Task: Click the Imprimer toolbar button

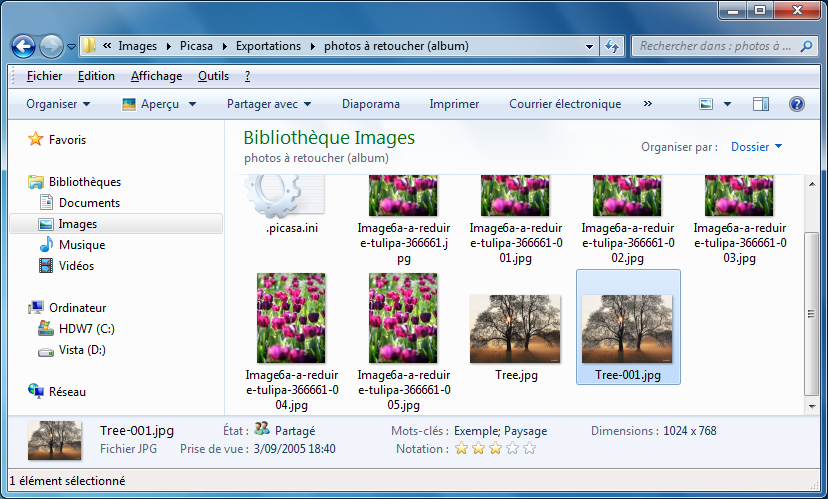Action: pyautogui.click(x=454, y=104)
